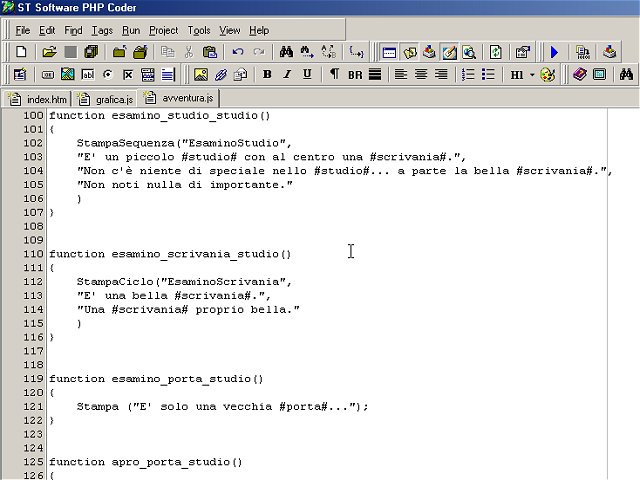This screenshot has height=480, width=640.
Task: Apply bold formatting
Action: 267,74
